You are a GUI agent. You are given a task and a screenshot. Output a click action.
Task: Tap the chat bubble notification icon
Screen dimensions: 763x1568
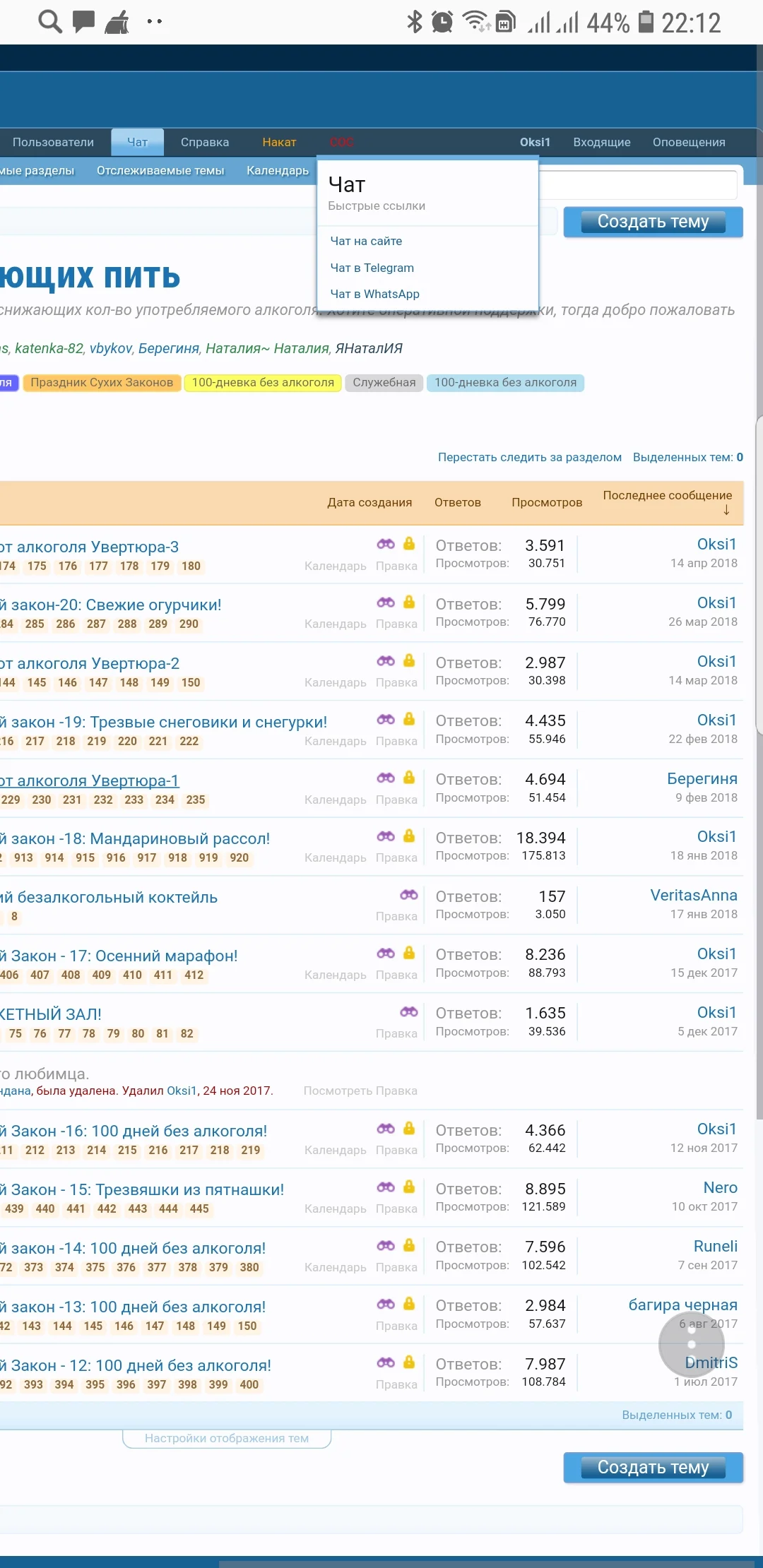[84, 22]
